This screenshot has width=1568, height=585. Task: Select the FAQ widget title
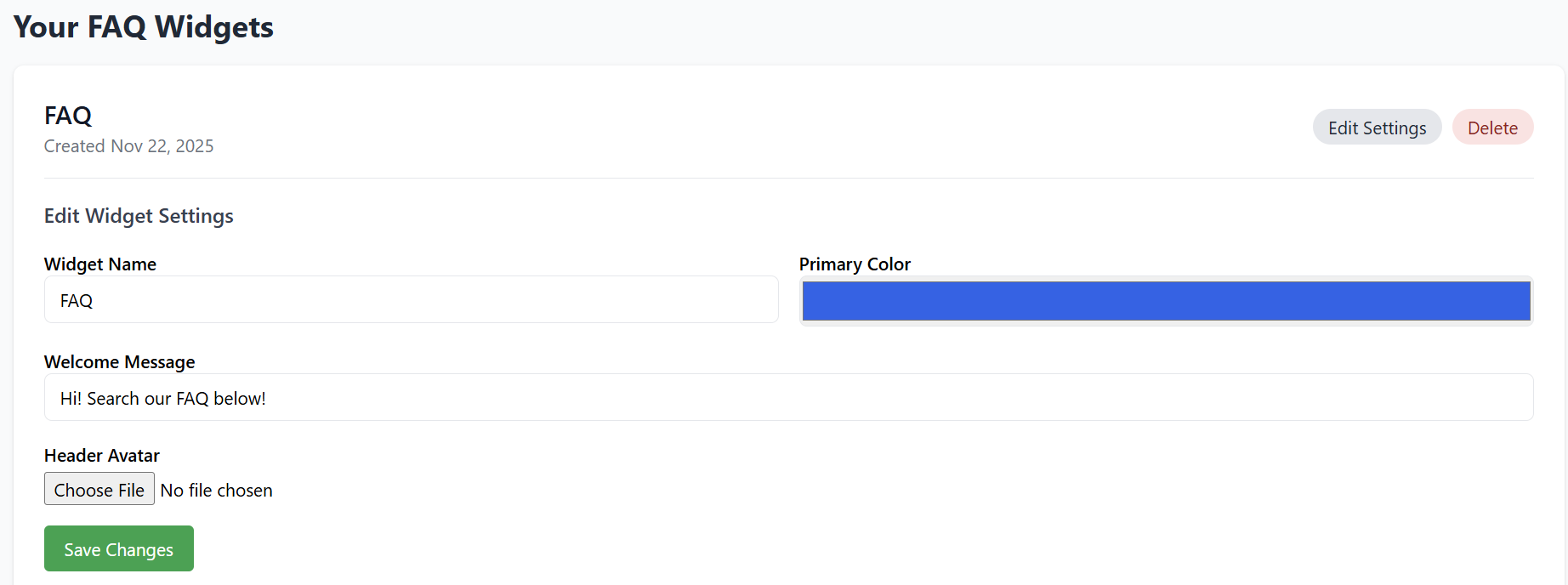[x=68, y=116]
